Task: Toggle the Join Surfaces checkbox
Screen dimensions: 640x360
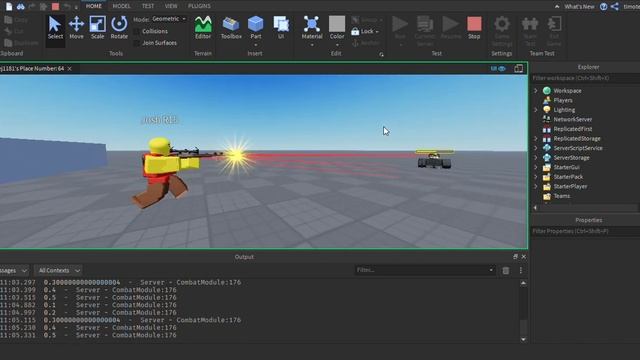Action: click(x=137, y=43)
